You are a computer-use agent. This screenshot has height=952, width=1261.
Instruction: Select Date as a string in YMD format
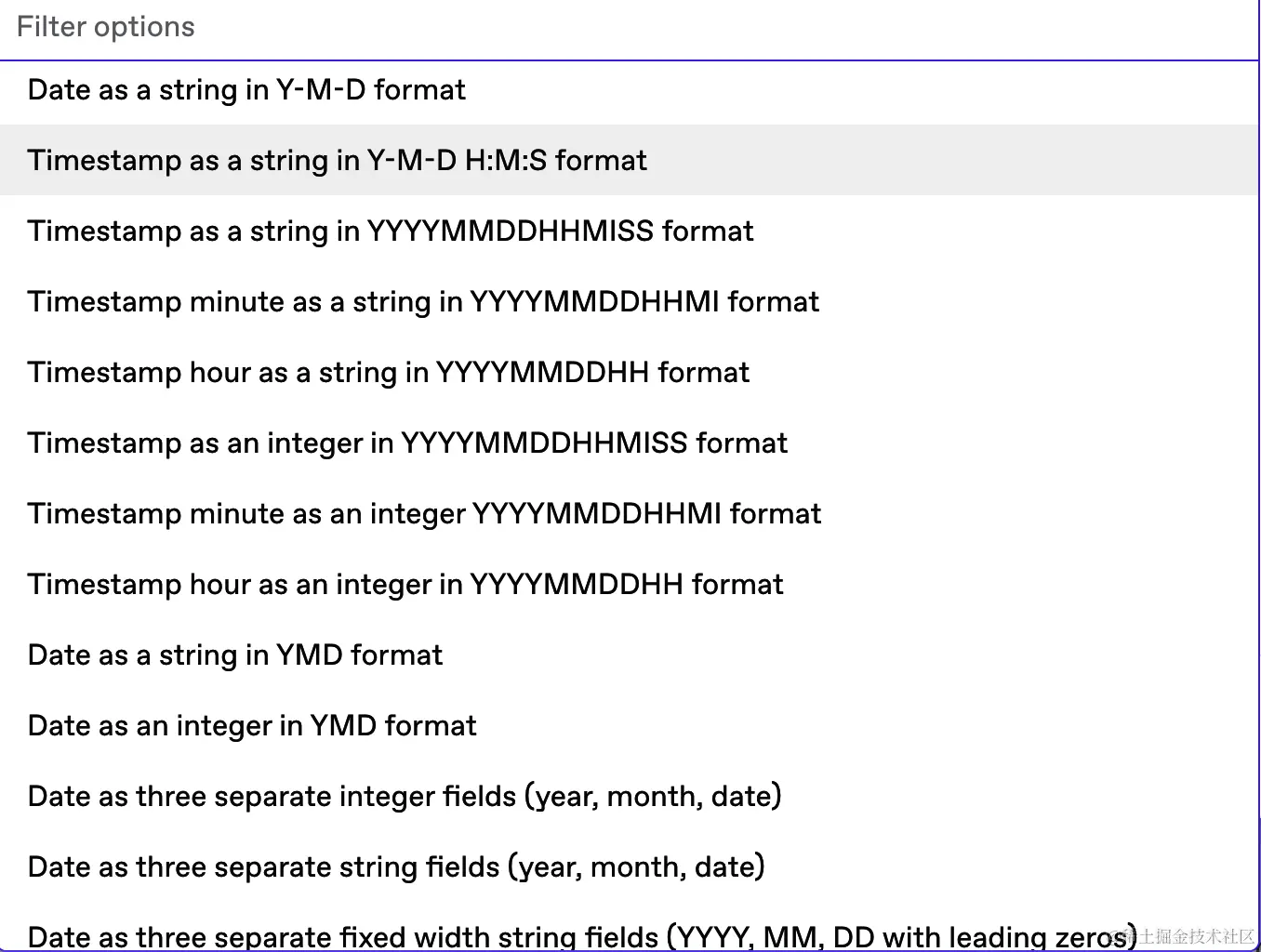(x=235, y=655)
